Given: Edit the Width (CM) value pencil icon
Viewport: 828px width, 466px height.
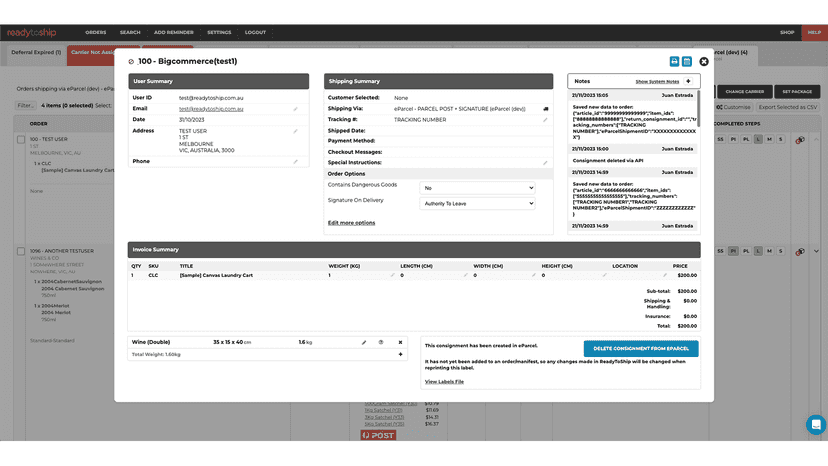Looking at the screenshot, I should click(533, 275).
